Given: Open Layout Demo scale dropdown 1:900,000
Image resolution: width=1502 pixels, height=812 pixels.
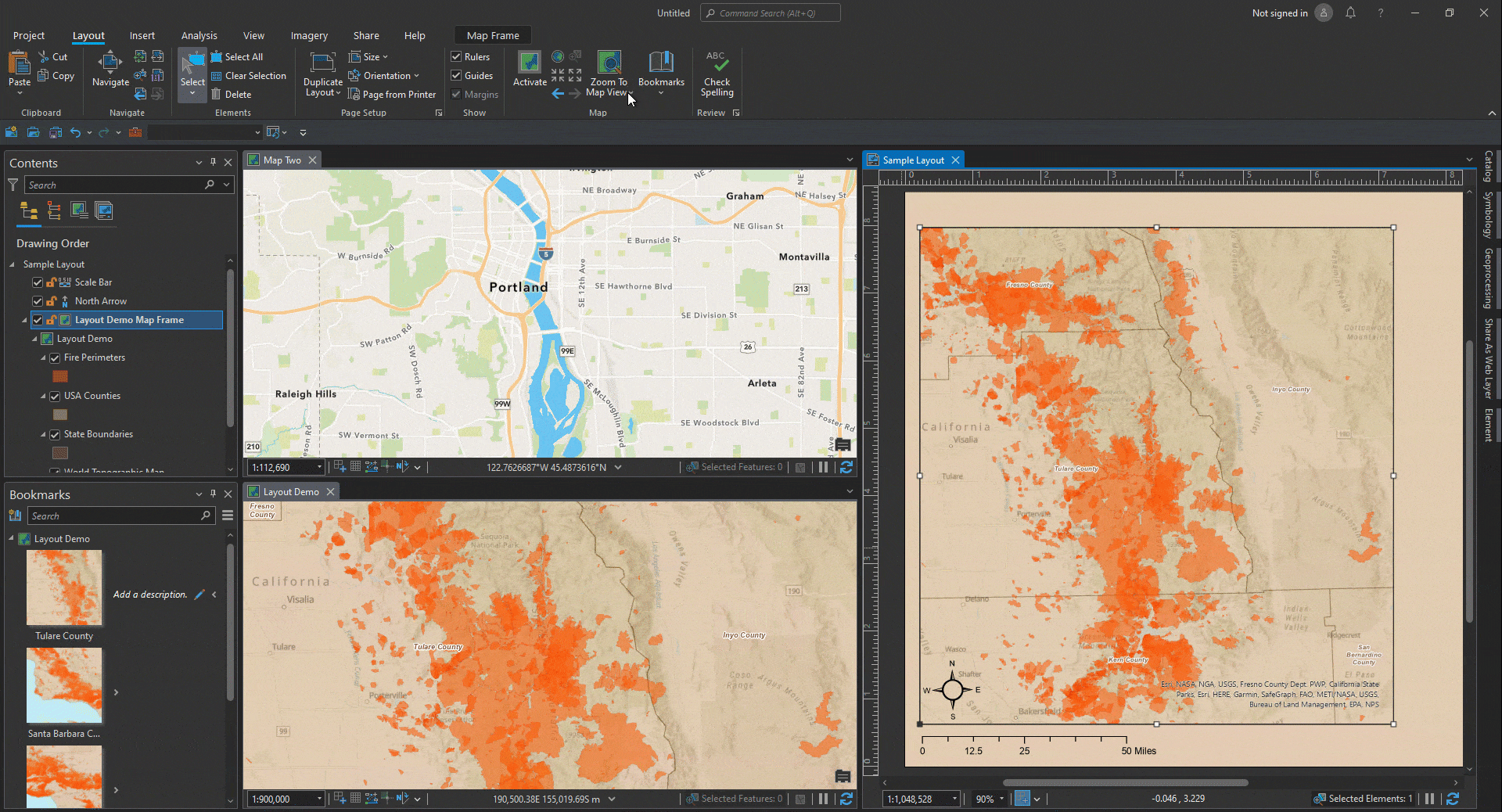Looking at the screenshot, I should 319,799.
